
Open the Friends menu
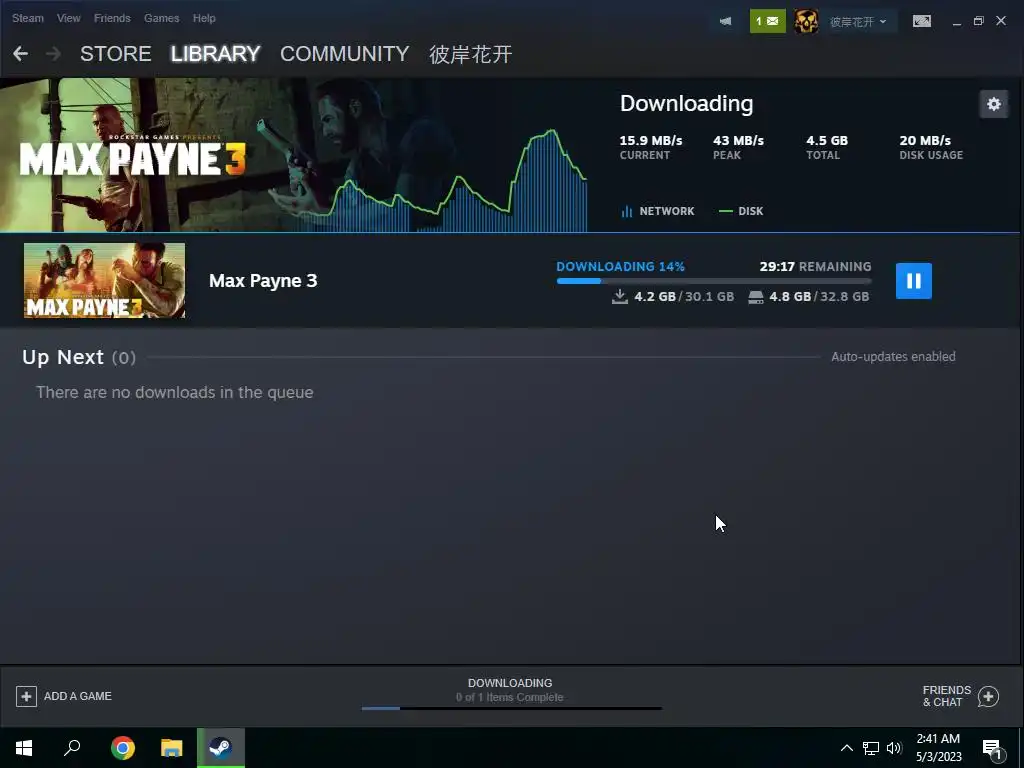pos(112,18)
